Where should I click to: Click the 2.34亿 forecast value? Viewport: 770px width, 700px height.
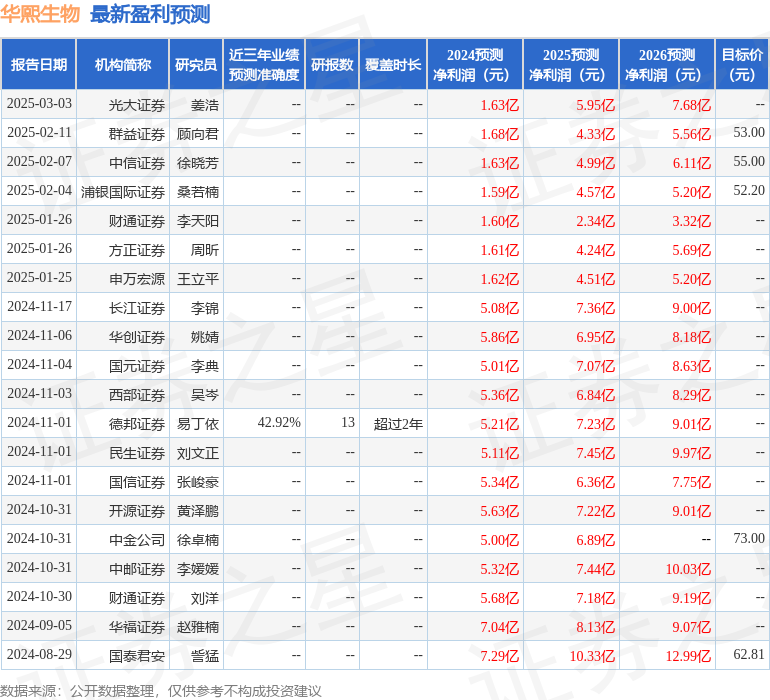596,221
